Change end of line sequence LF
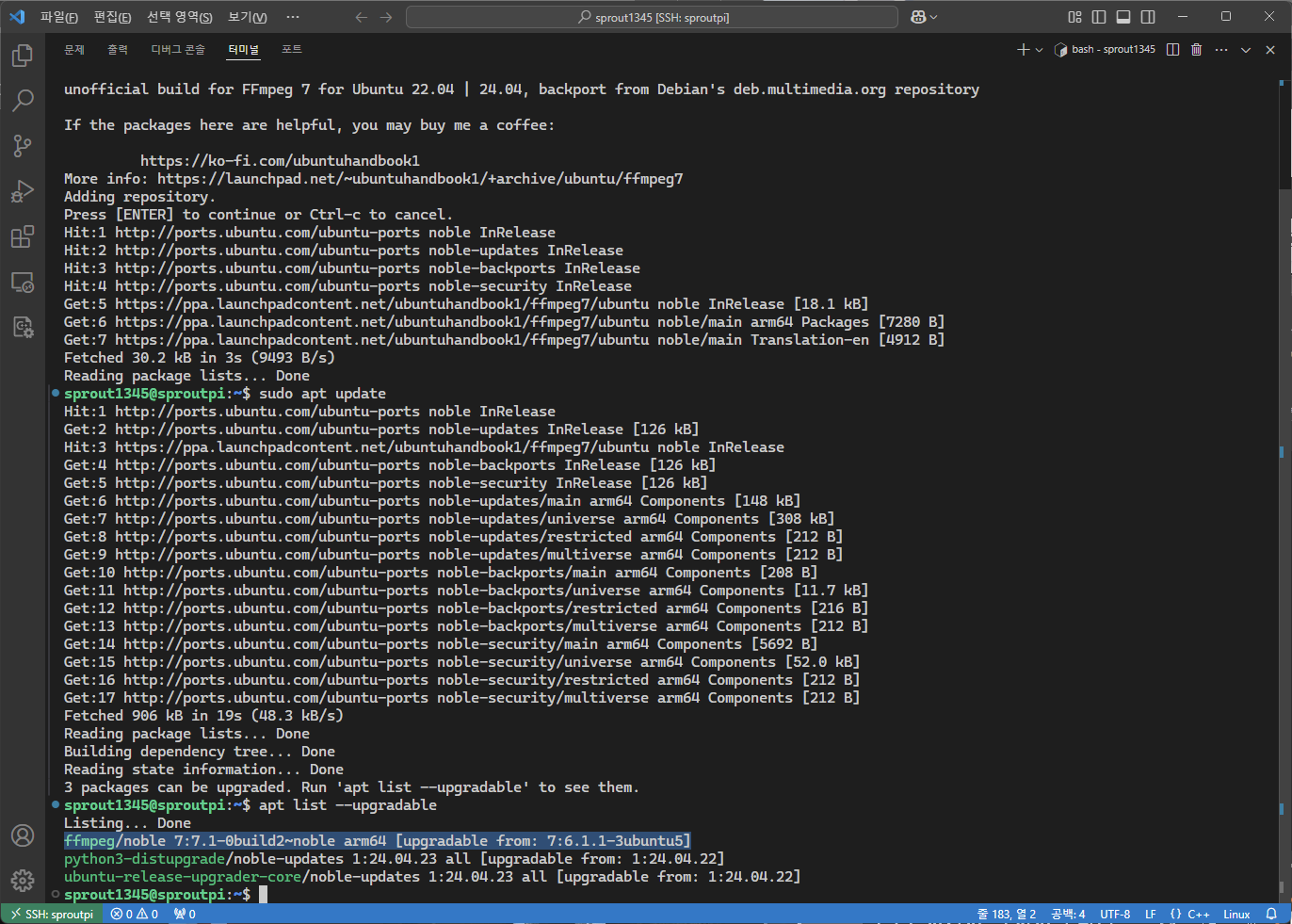The width and height of the screenshot is (1292, 924). [x=1150, y=914]
